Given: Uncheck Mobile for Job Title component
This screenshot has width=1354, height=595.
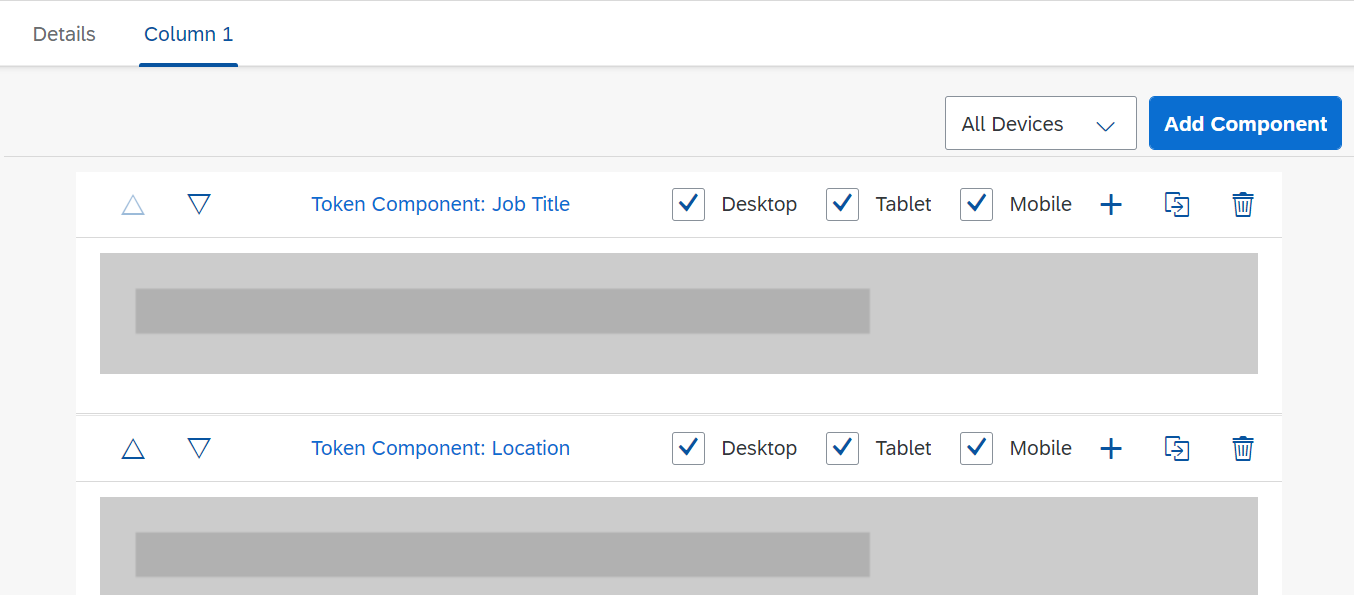Looking at the screenshot, I should [977, 204].
